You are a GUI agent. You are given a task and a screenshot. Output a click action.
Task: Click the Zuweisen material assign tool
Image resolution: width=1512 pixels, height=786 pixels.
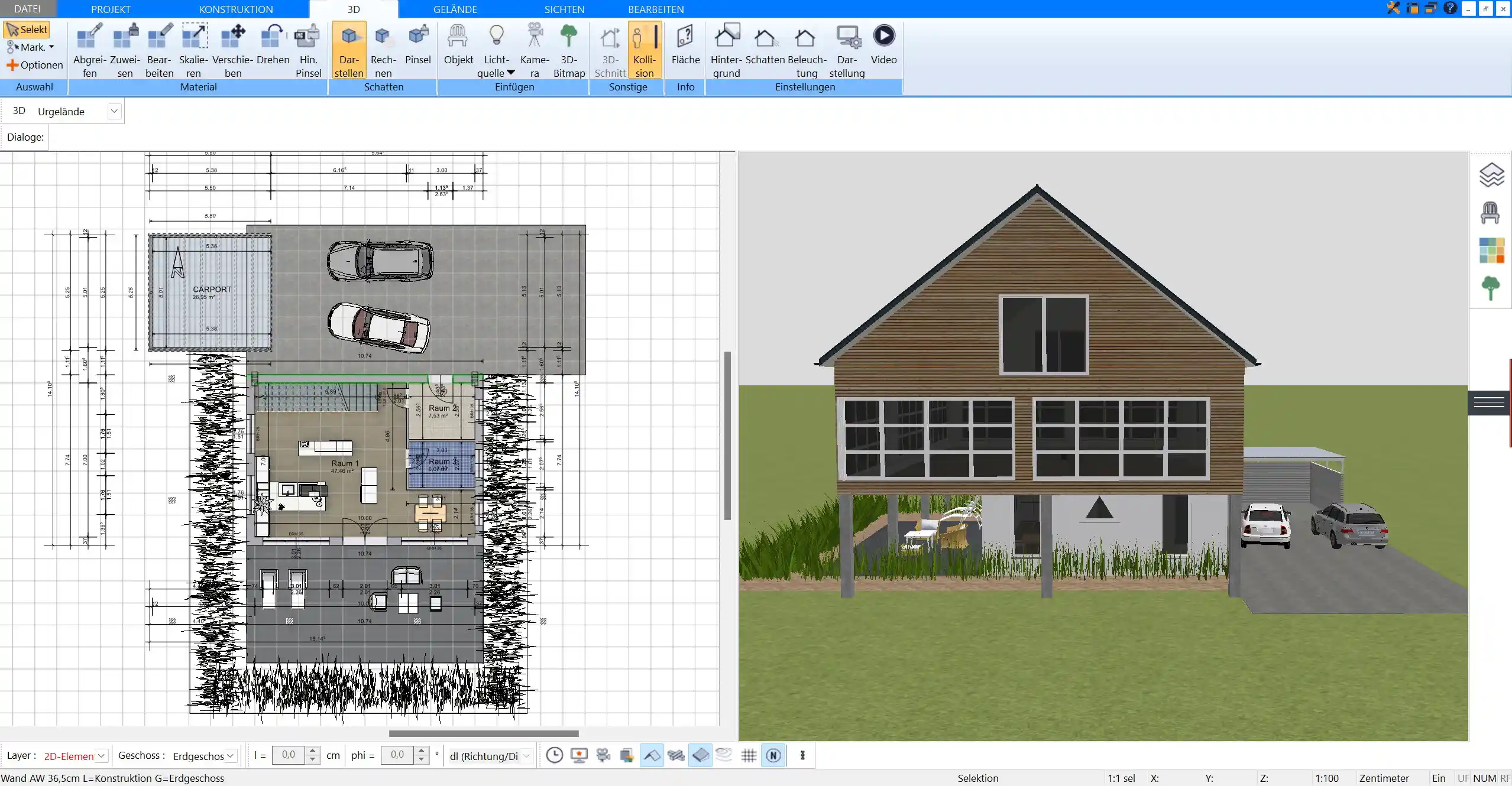point(125,51)
